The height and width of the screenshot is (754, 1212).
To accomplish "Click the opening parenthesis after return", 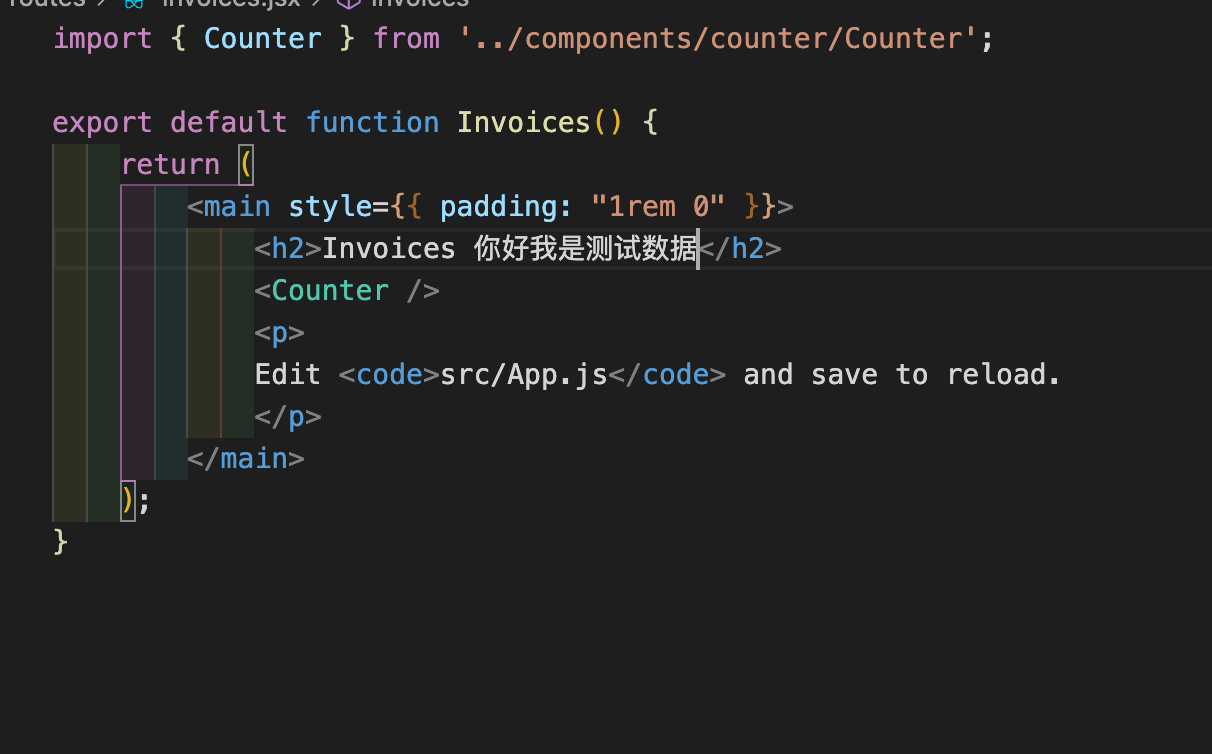I will (x=246, y=165).
